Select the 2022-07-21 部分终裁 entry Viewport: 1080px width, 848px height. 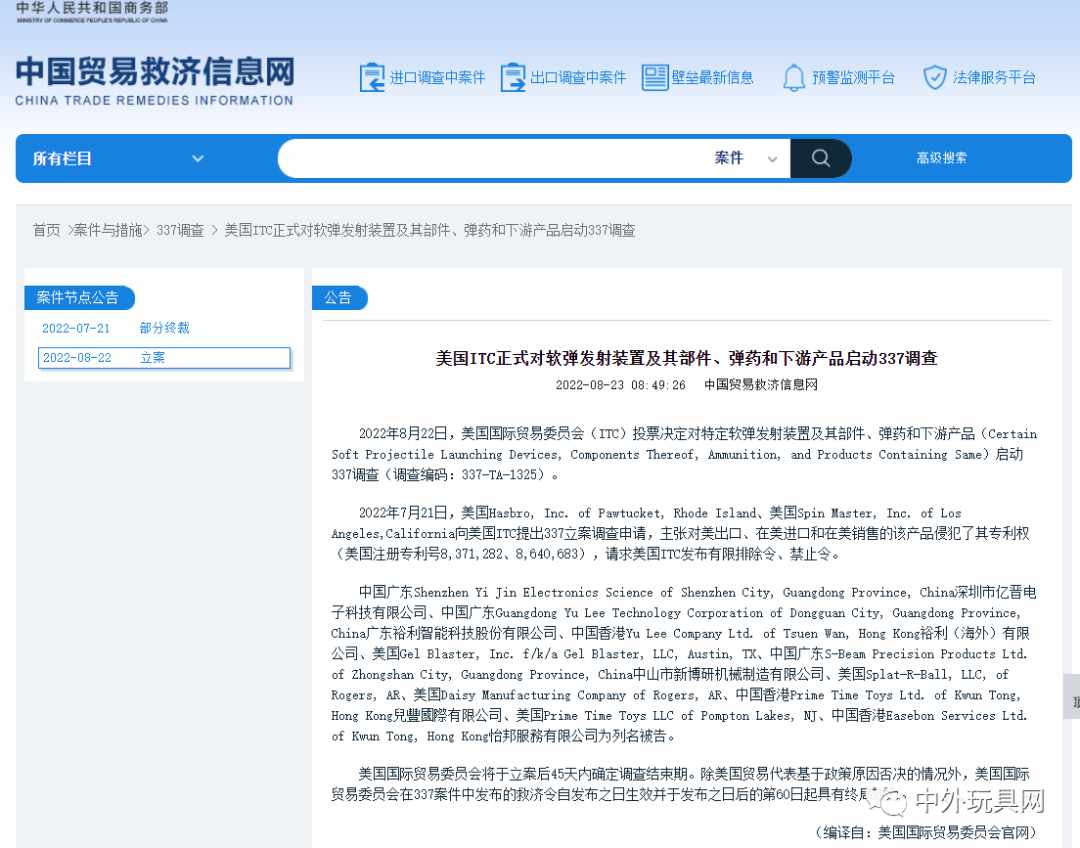pos(115,328)
